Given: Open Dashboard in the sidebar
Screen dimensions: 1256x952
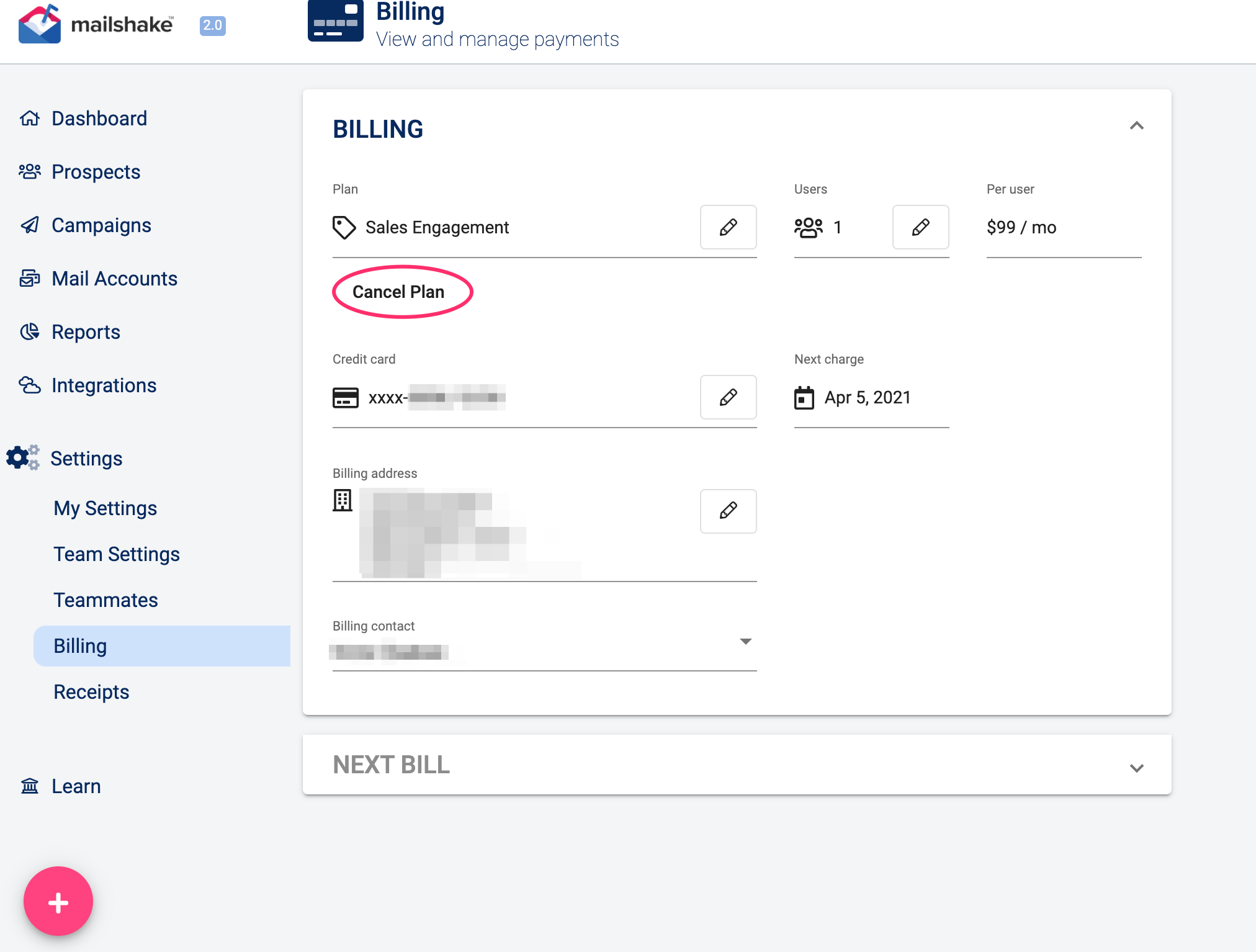Looking at the screenshot, I should (99, 118).
